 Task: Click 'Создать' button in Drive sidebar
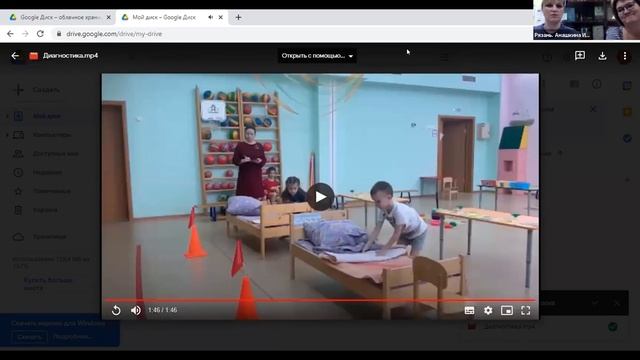click(x=36, y=90)
